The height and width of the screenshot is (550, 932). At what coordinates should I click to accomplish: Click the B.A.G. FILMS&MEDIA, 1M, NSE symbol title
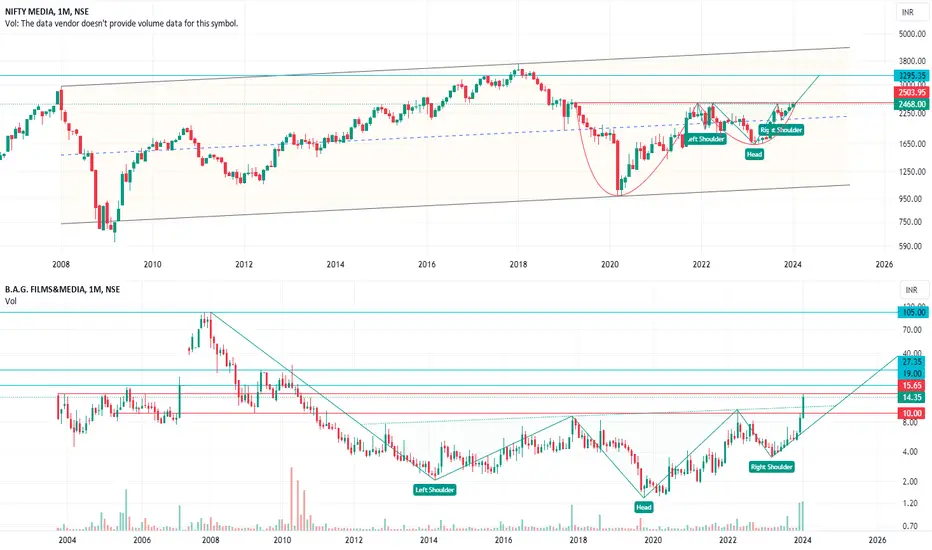tap(62, 289)
